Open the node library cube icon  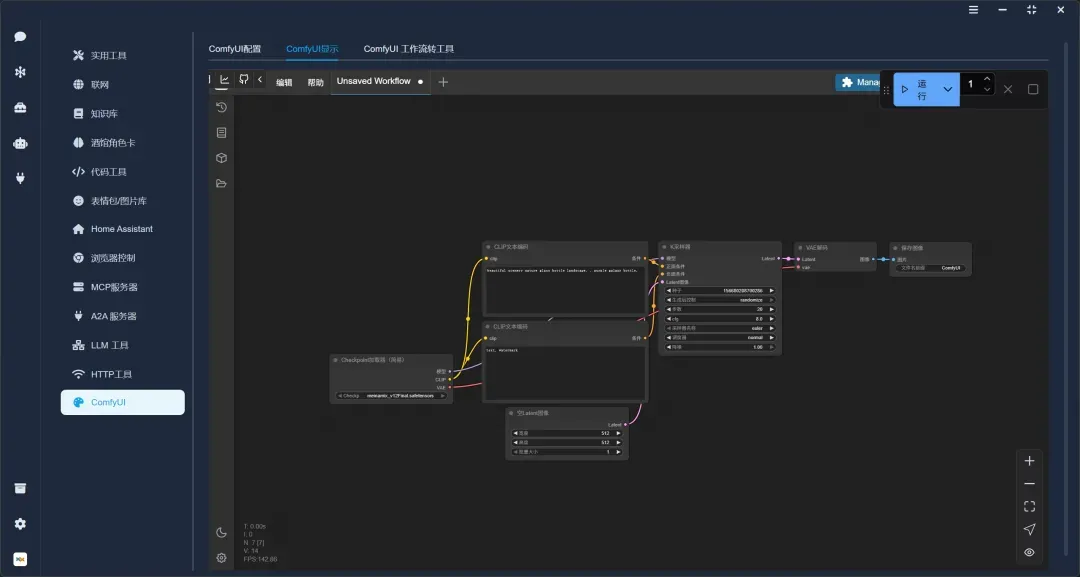click(221, 158)
